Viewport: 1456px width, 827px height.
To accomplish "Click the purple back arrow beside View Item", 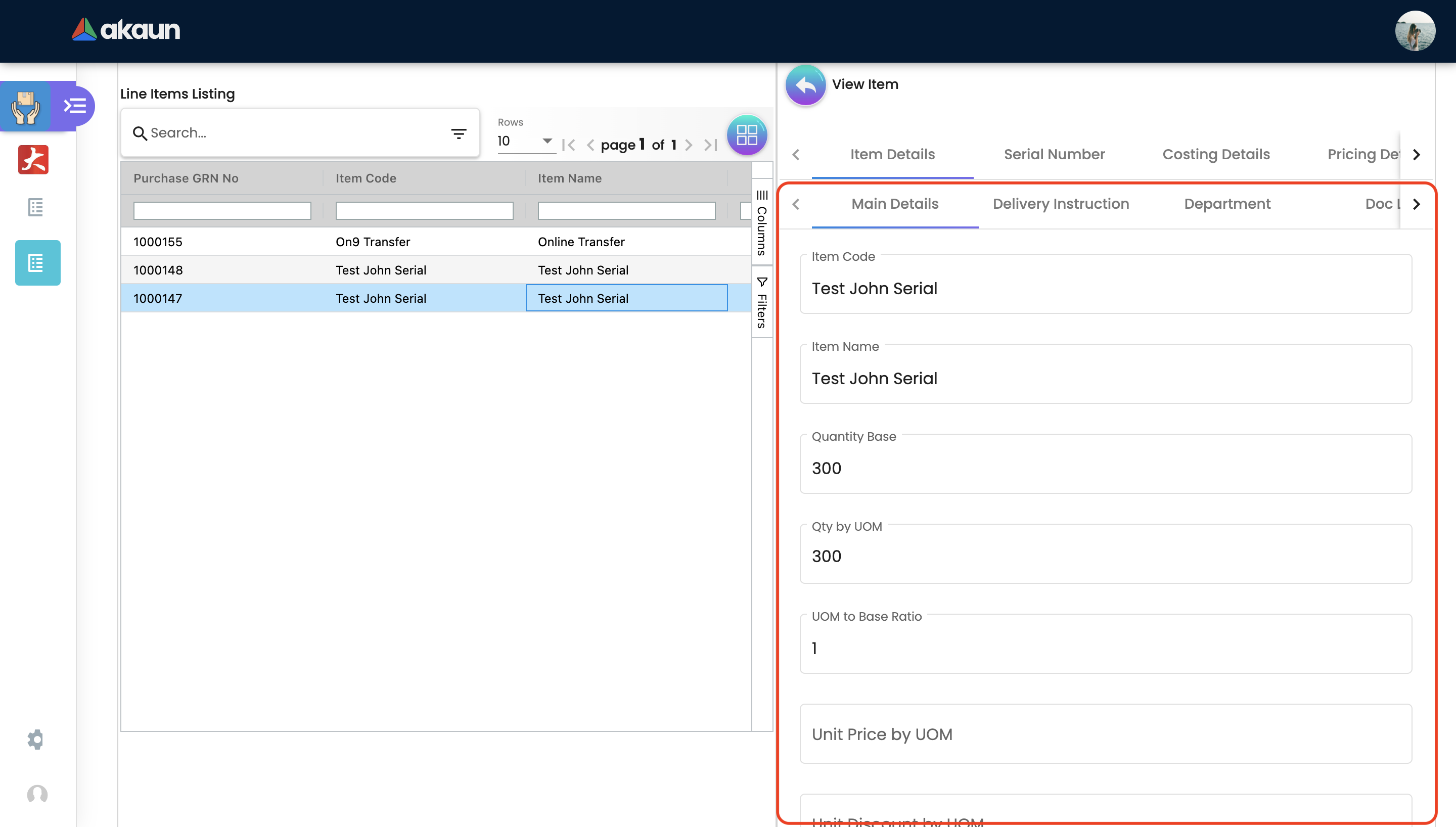I will pos(805,85).
